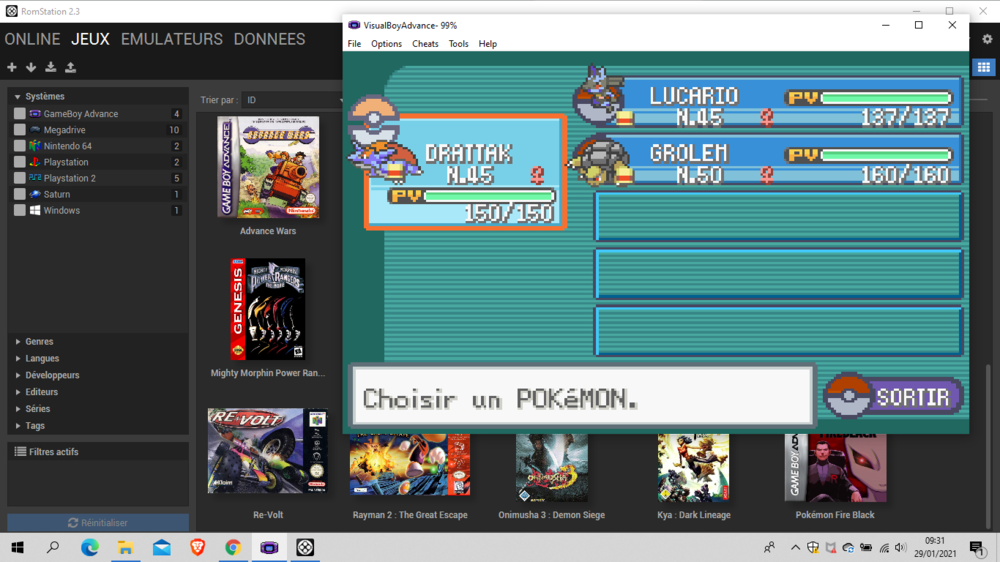Image resolution: width=1000 pixels, height=562 pixels.
Task: Expand the Genres filter section
Action: [40, 342]
